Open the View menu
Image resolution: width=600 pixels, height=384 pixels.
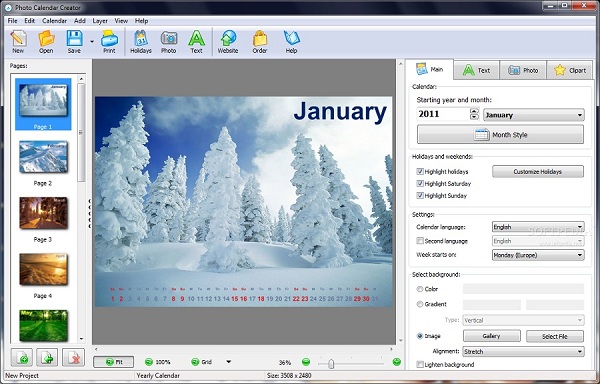click(x=121, y=21)
